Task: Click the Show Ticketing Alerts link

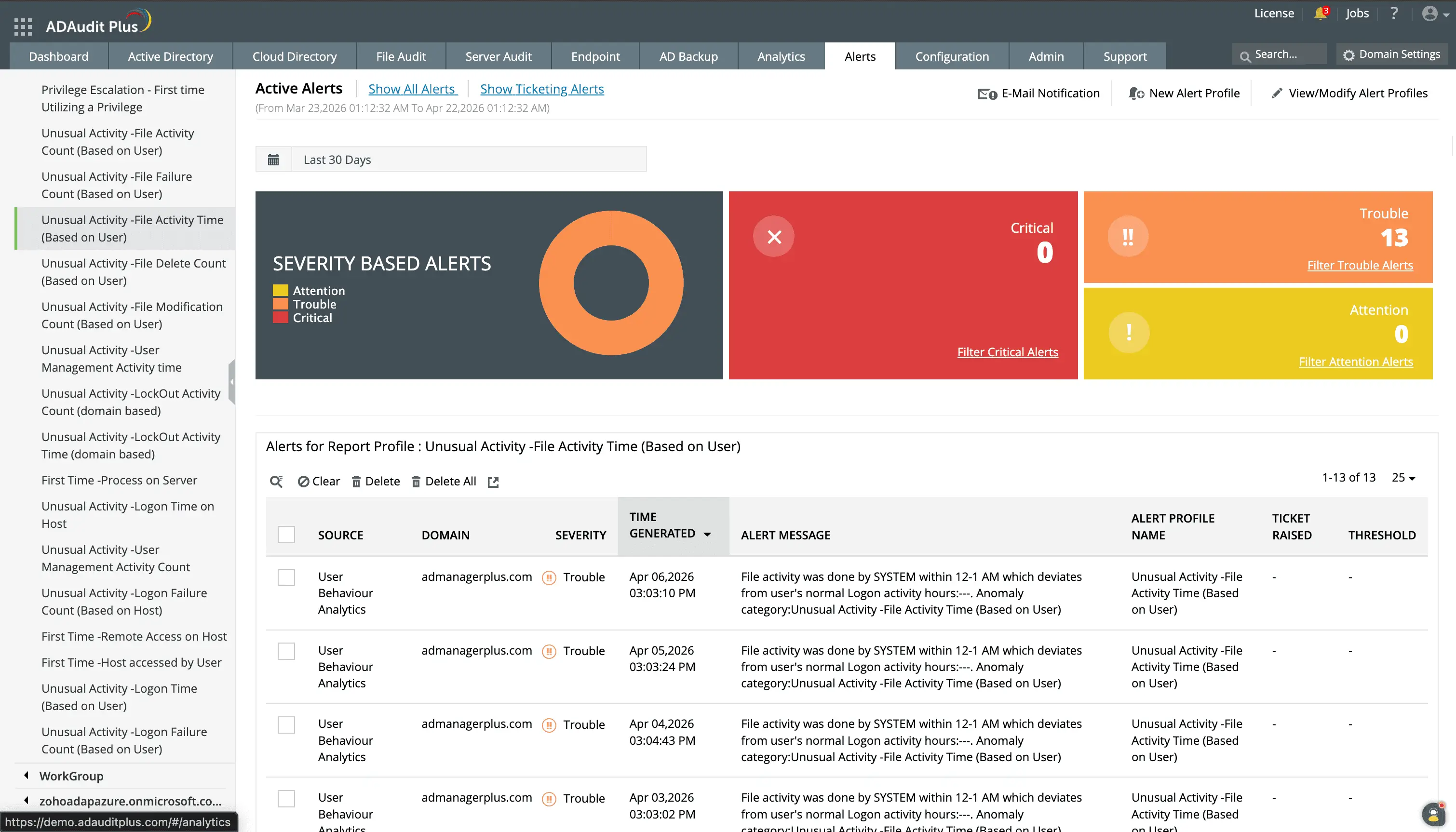Action: coord(542,89)
